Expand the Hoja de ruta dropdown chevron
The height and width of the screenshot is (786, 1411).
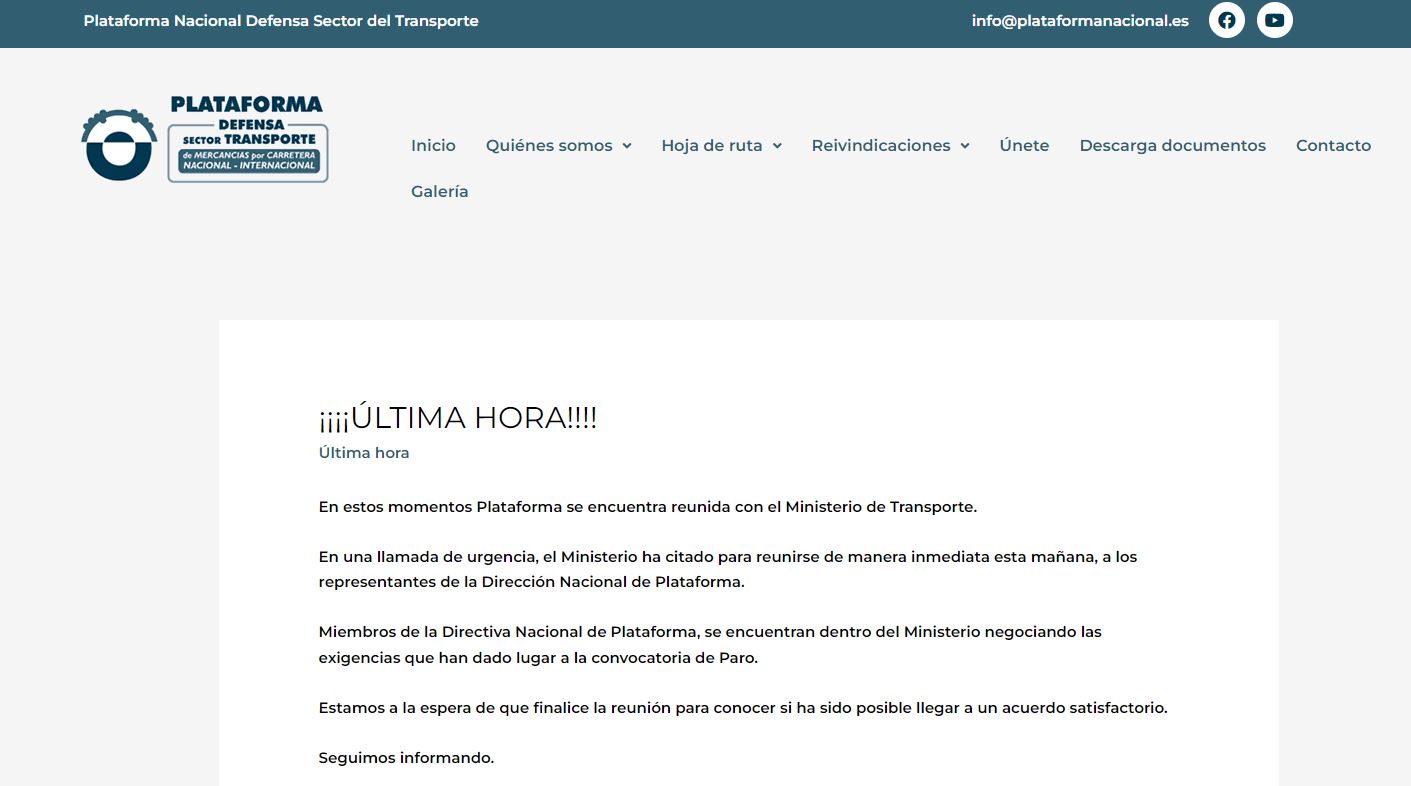777,146
